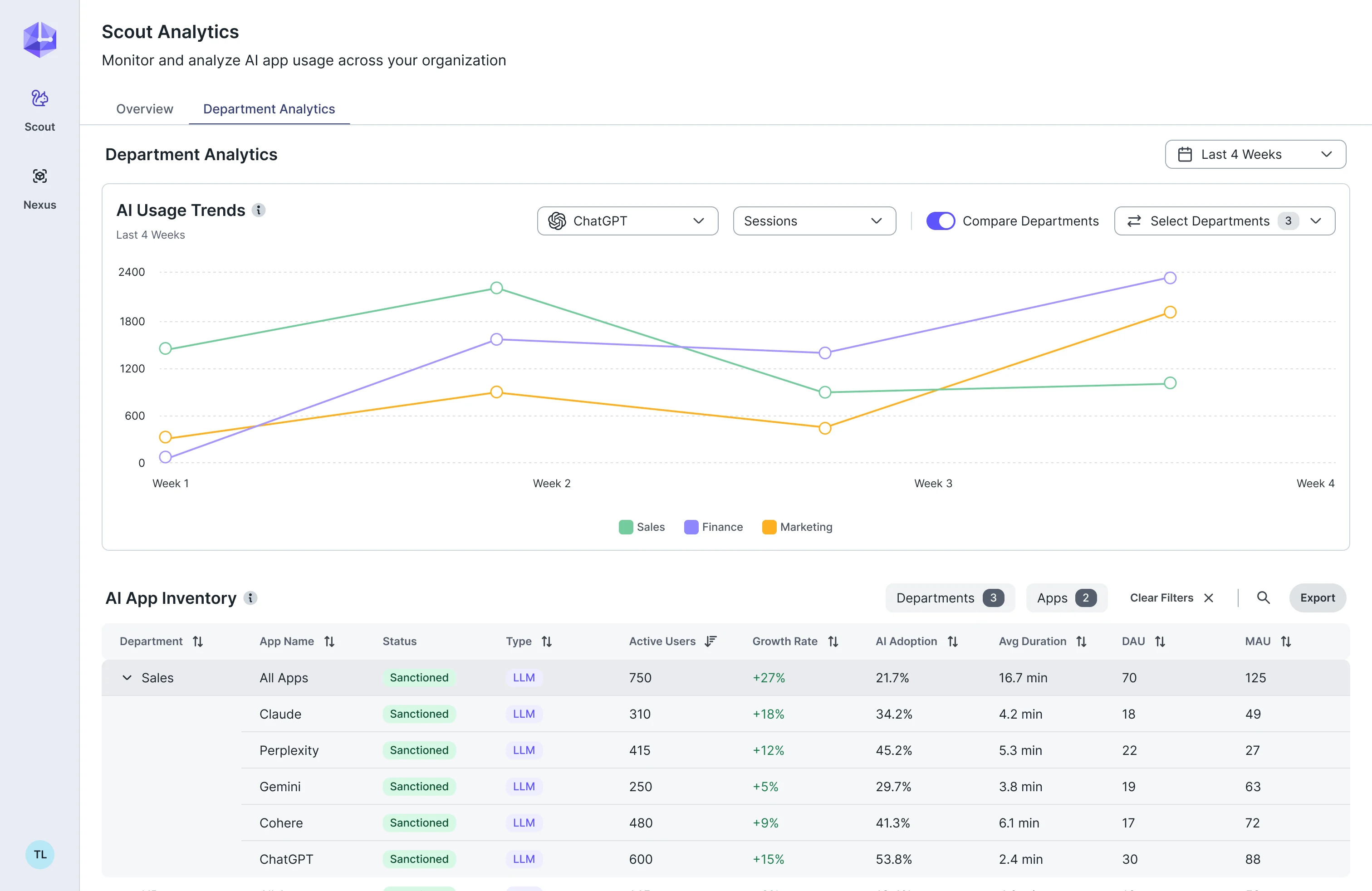Click the Claude app name cell
Image resolution: width=1372 pixels, height=891 pixels.
tap(280, 714)
